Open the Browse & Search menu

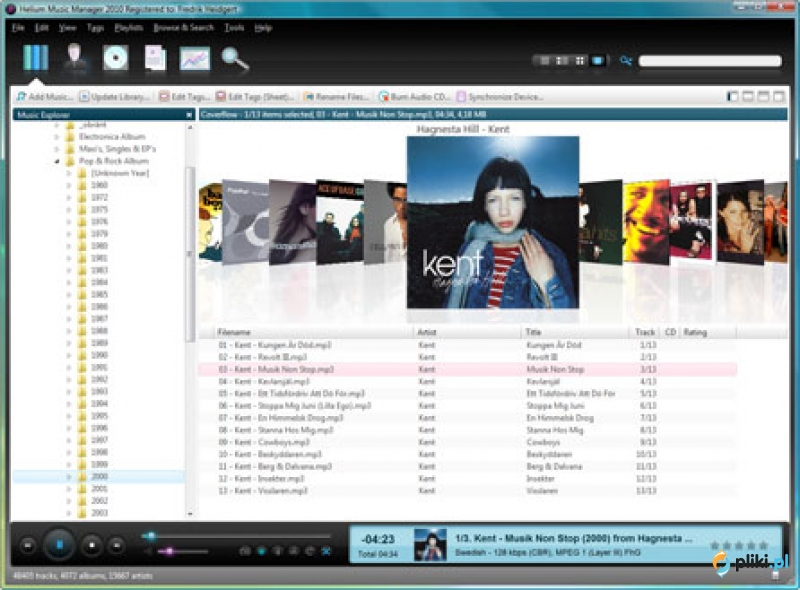184,28
